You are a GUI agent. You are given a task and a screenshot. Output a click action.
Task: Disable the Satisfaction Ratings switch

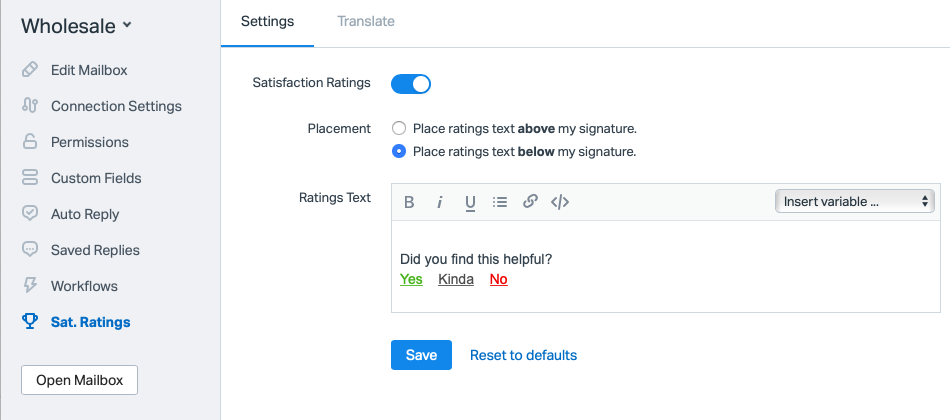tap(411, 83)
